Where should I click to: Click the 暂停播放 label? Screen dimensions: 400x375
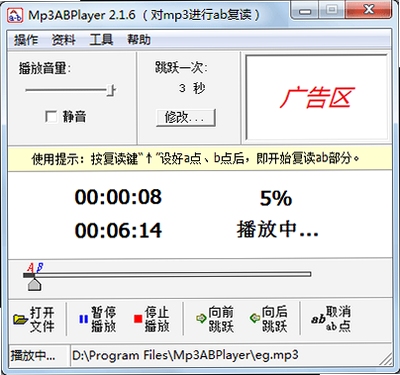[104, 319]
